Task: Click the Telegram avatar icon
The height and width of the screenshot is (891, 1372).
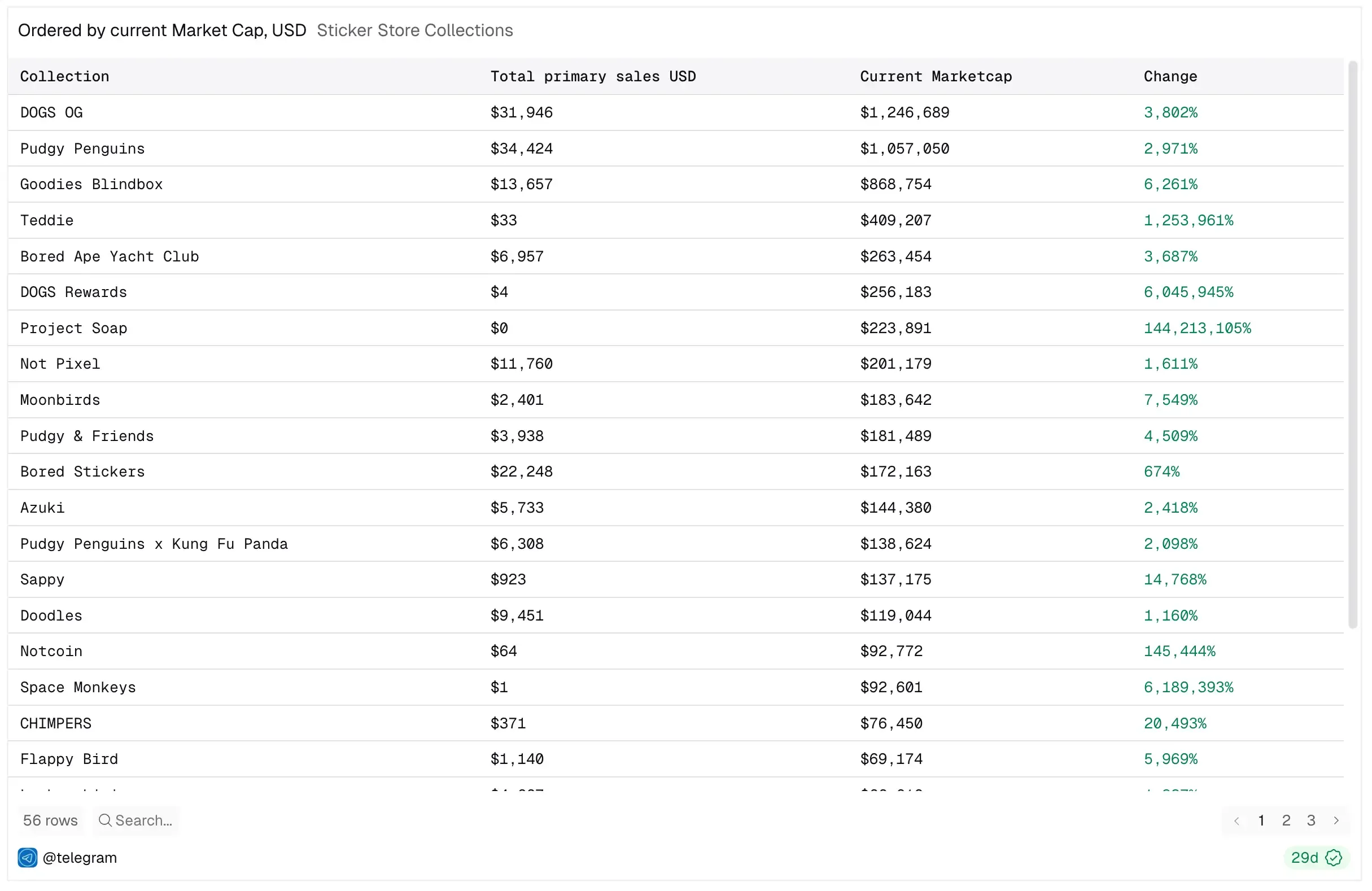Action: (x=27, y=858)
